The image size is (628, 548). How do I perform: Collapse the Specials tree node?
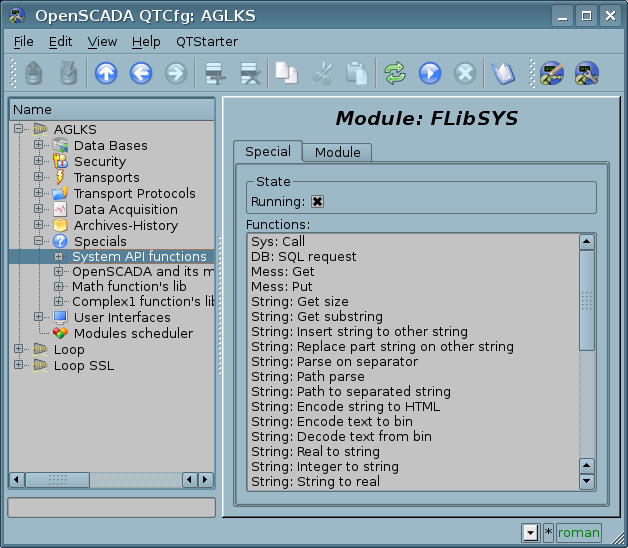pyautogui.click(x=39, y=241)
